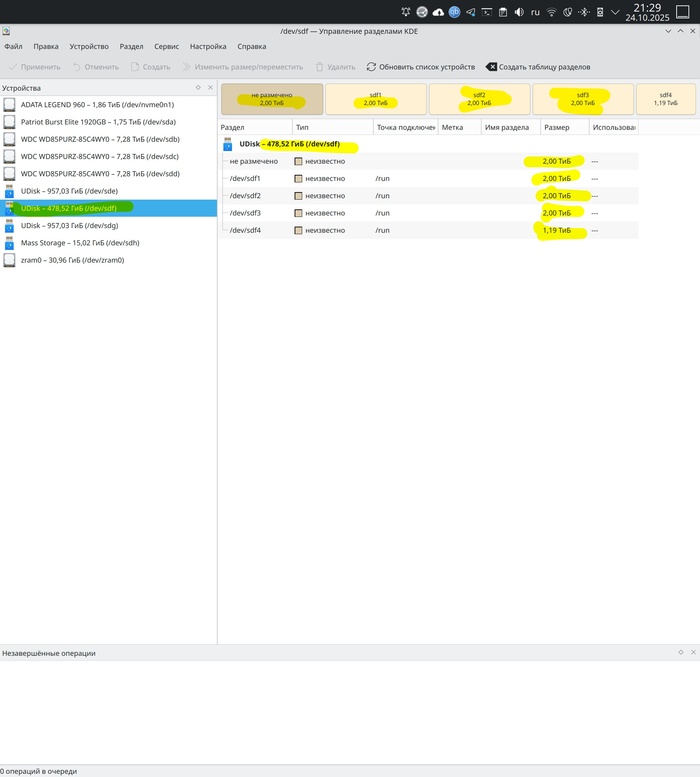This screenshot has width=700, height=777.
Task: Click the Refresh device list toolbar icon
Action: pyautogui.click(x=372, y=67)
